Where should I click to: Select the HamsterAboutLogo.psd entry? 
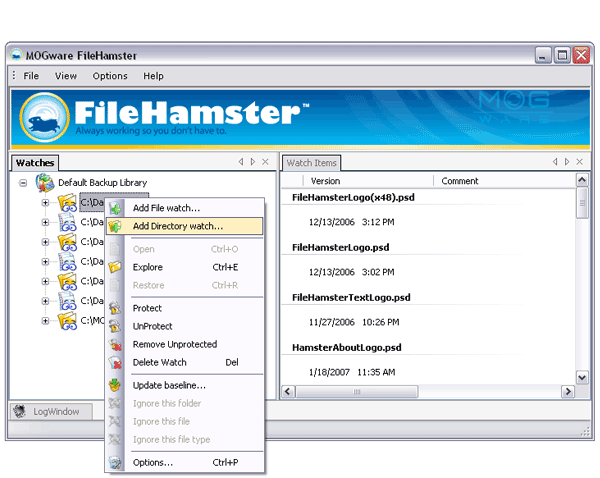(x=347, y=347)
